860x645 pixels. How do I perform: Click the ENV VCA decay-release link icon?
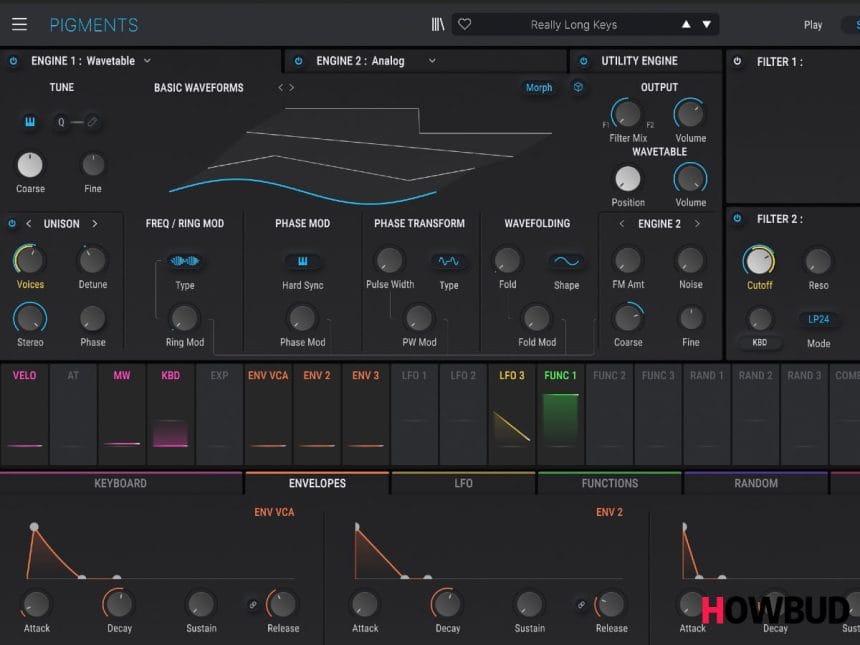point(251,604)
